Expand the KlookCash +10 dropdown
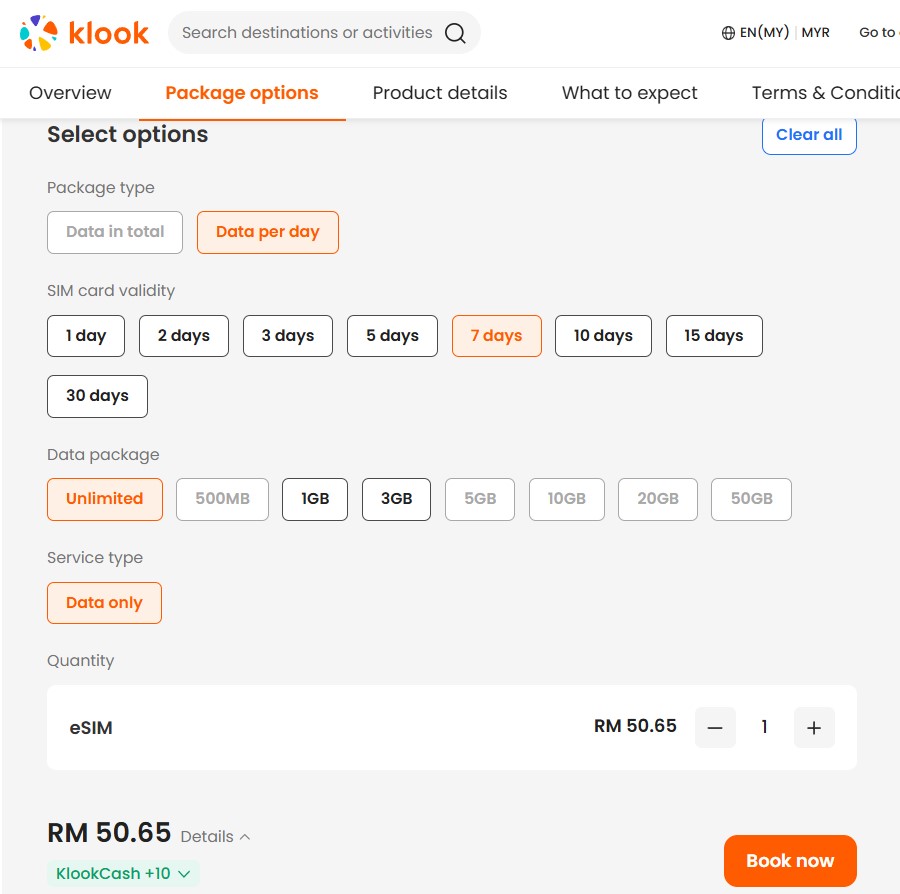 click(x=123, y=873)
